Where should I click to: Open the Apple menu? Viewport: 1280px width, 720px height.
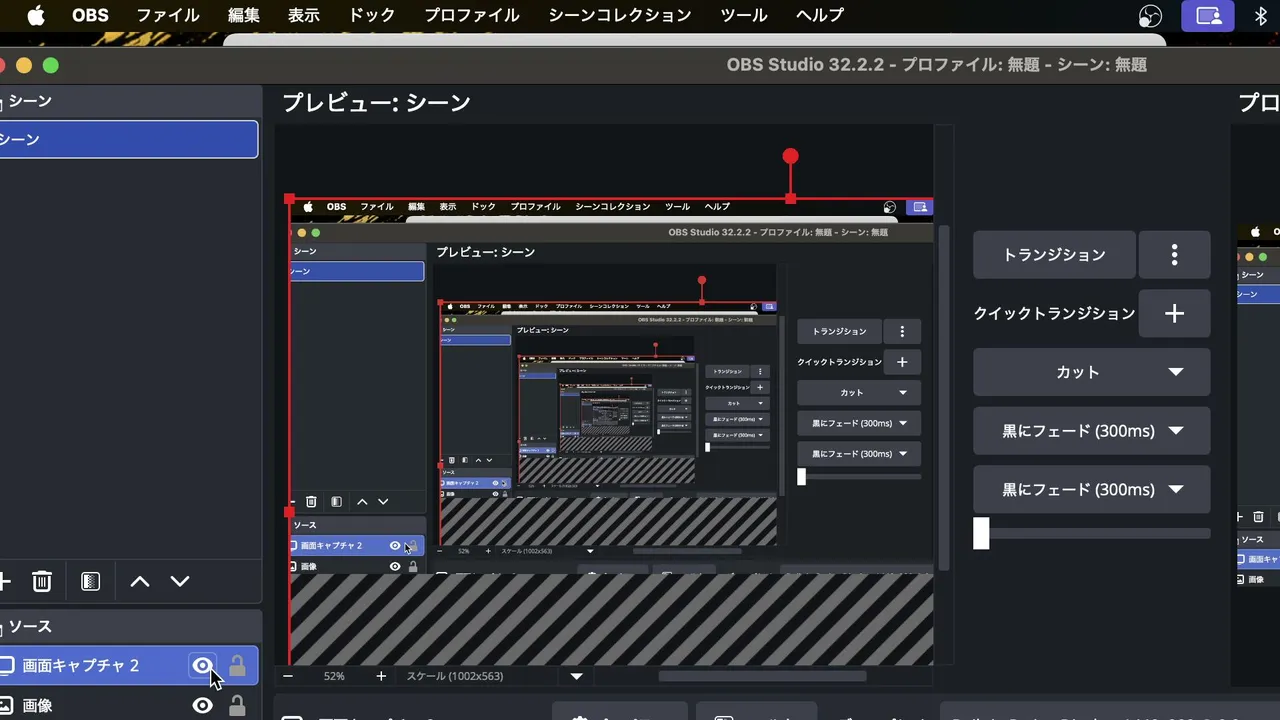coord(36,16)
